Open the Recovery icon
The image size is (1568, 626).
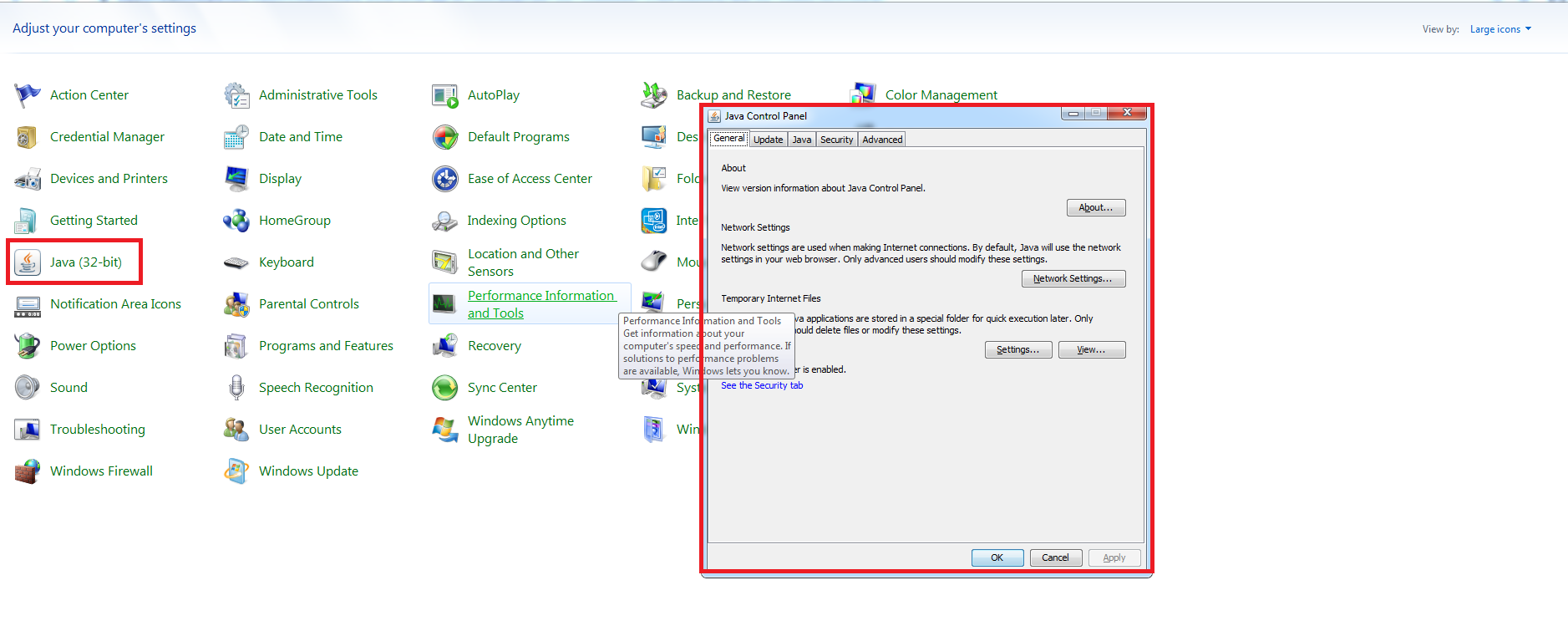tap(445, 346)
